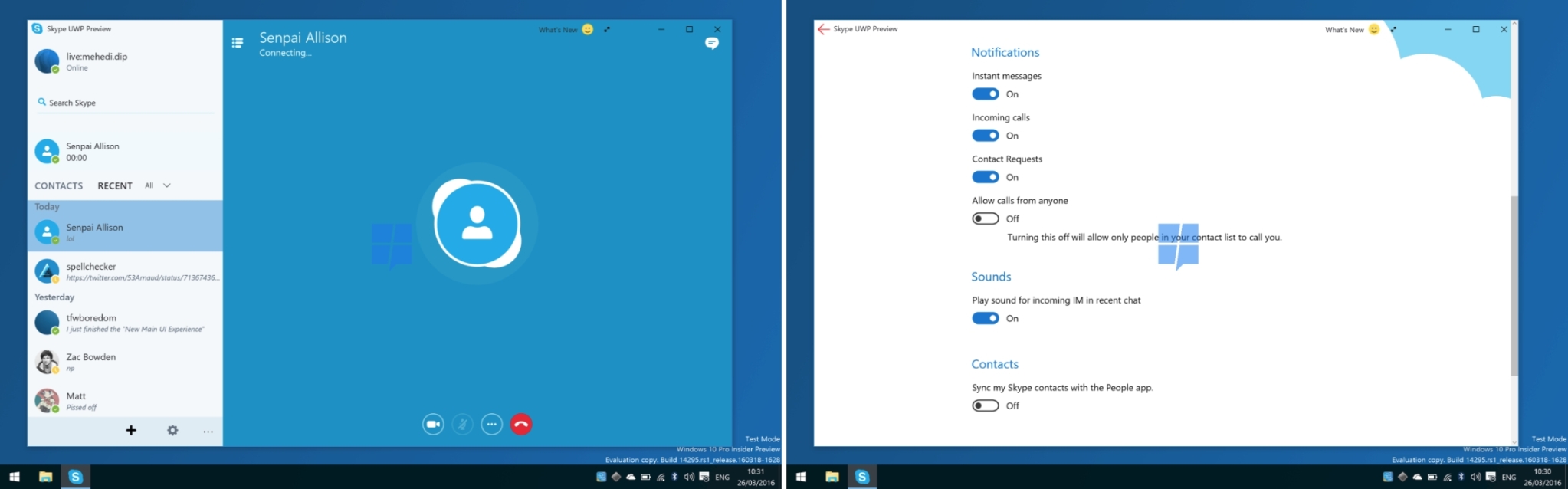Viewport: 1568px width, 489px height.
Task: Enable Allow calls from anyone toggle
Action: coord(986,218)
